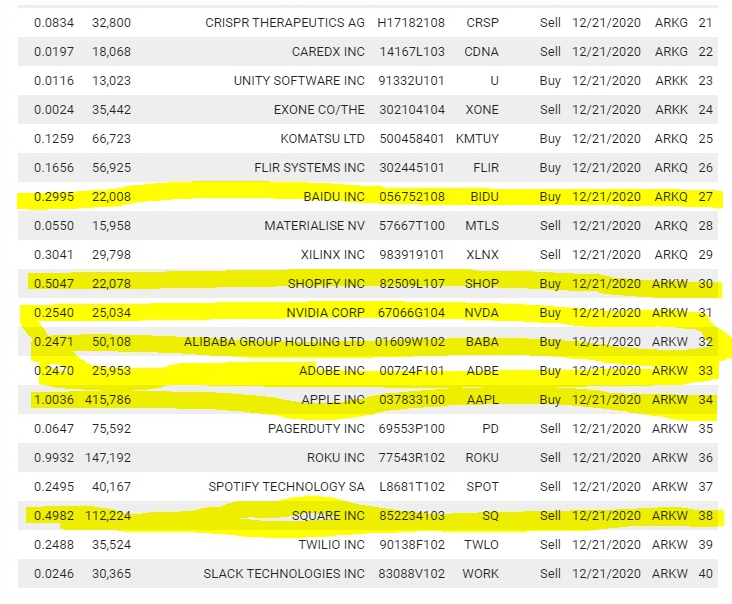Select CUSIP 67066G104

(411, 312)
